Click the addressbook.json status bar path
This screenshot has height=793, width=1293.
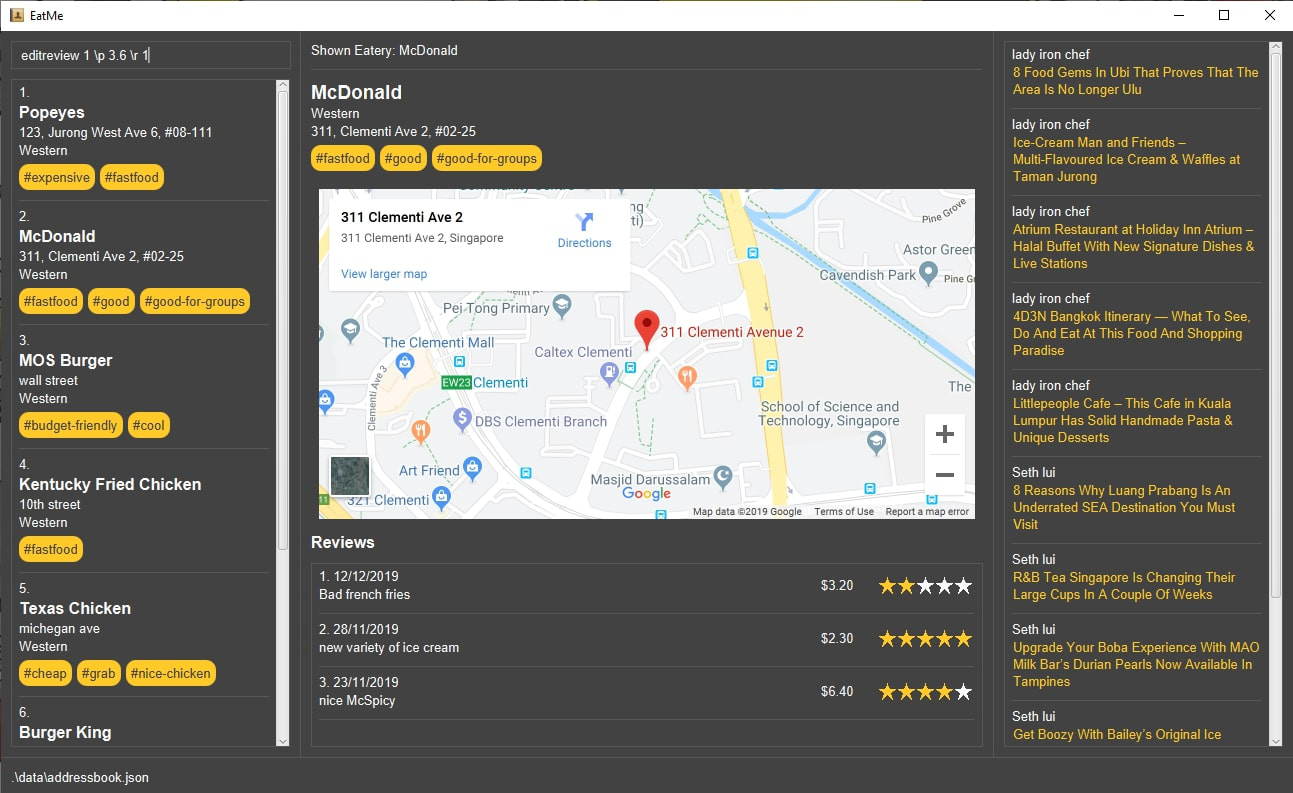80,777
